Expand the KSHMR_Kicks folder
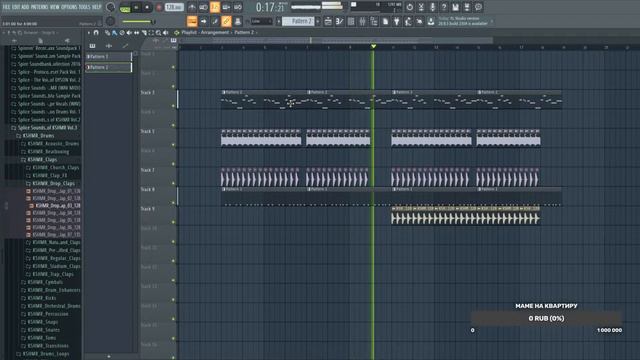 [x=42, y=298]
